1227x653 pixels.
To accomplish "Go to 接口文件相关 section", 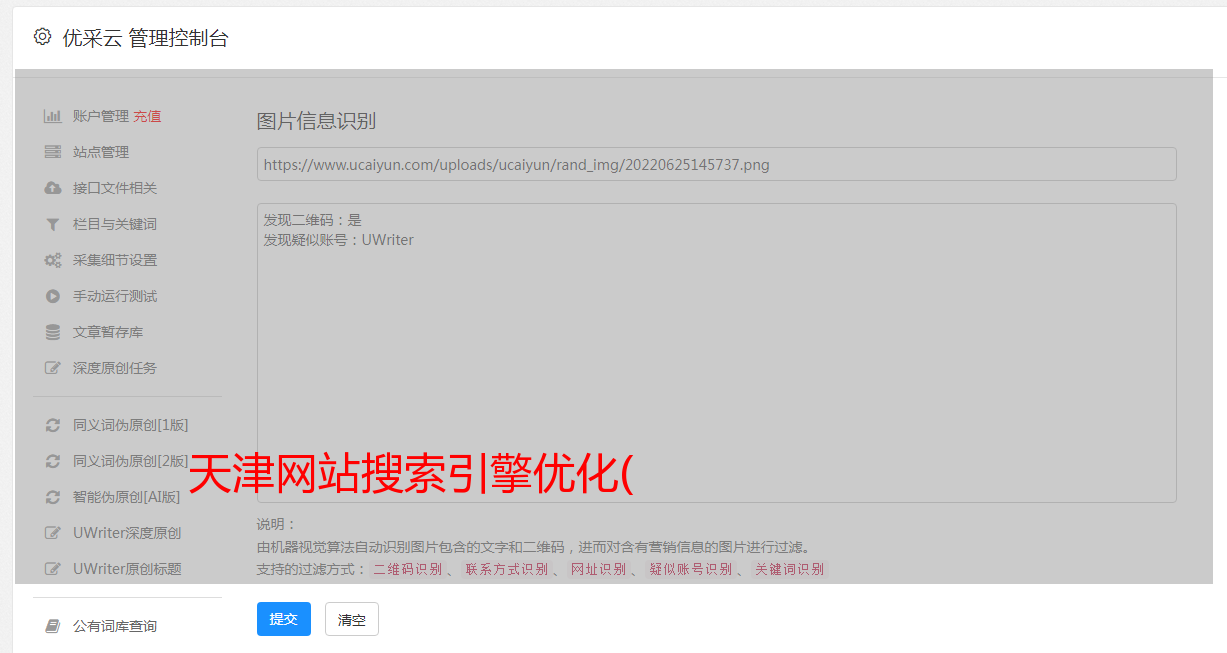I will [115, 188].
